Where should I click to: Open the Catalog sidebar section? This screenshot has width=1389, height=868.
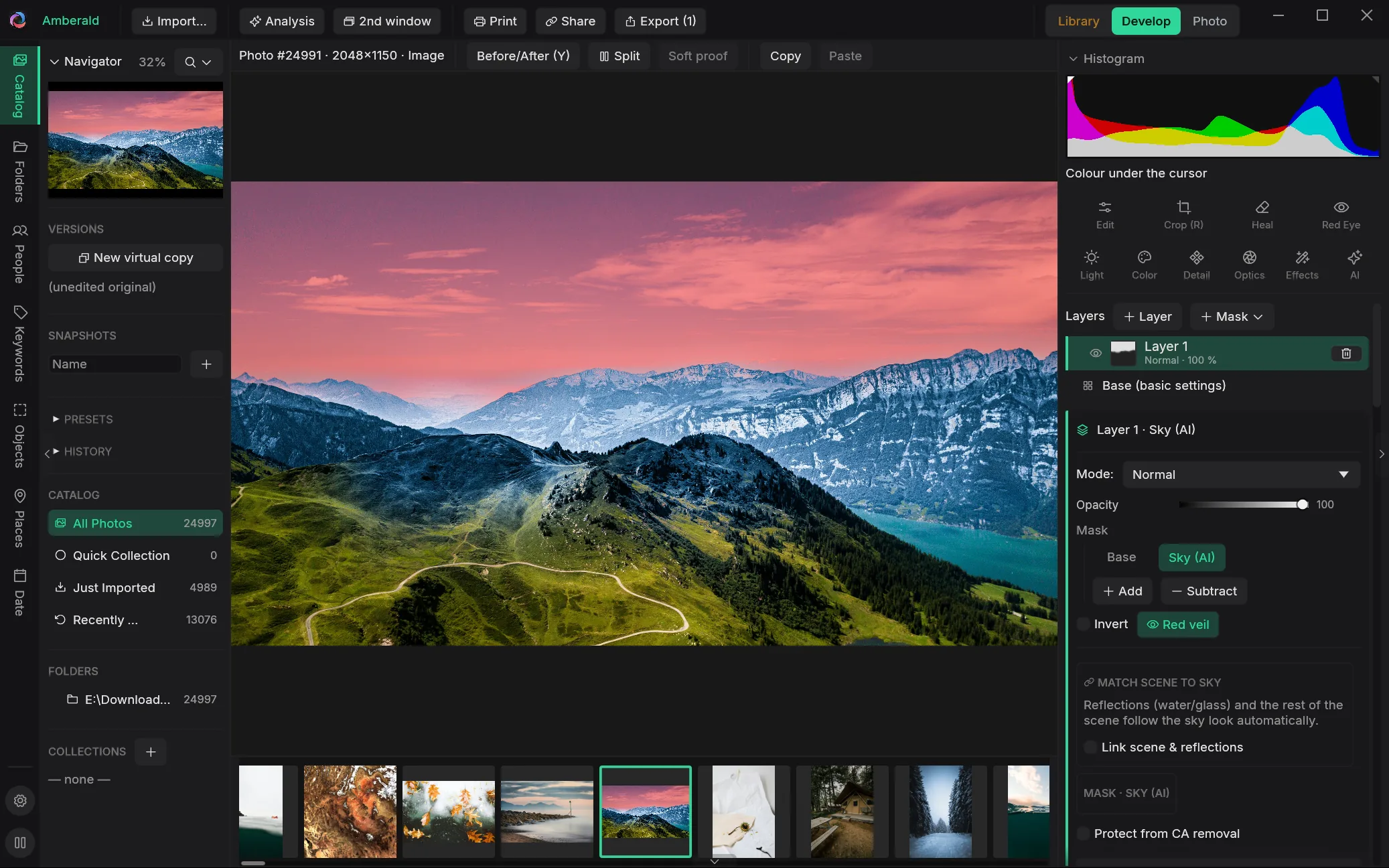point(19,86)
